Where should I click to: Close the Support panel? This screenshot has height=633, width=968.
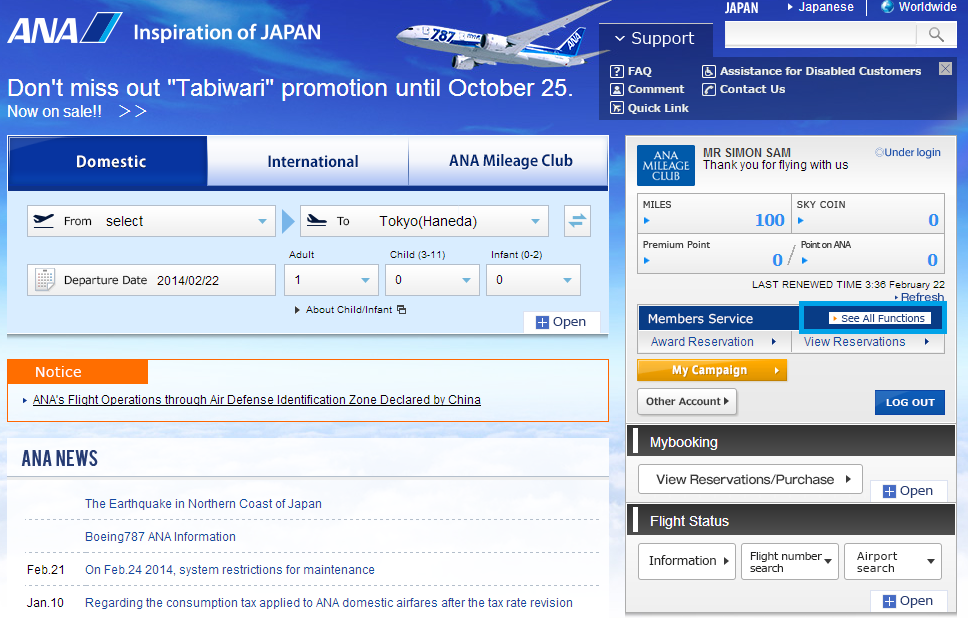pos(945,69)
